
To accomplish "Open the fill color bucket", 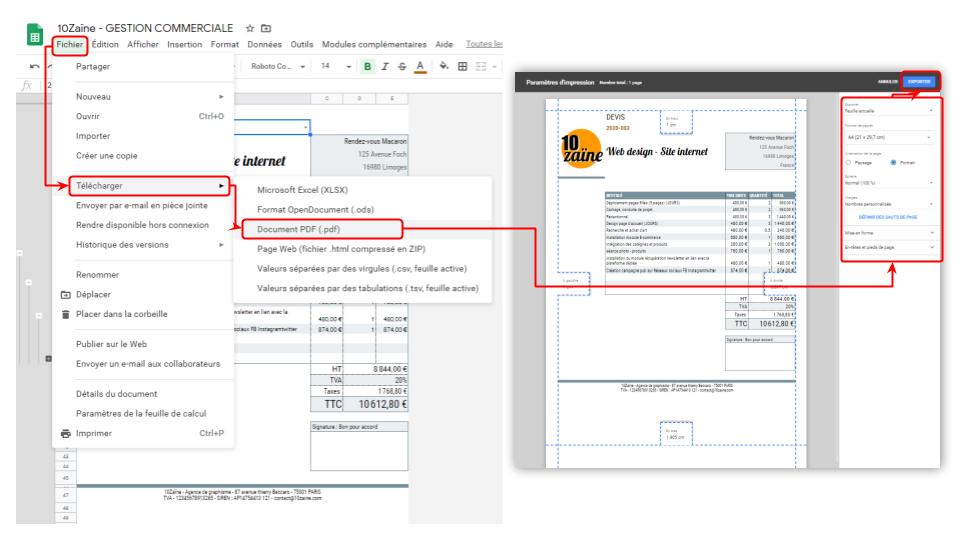I will (444, 66).
